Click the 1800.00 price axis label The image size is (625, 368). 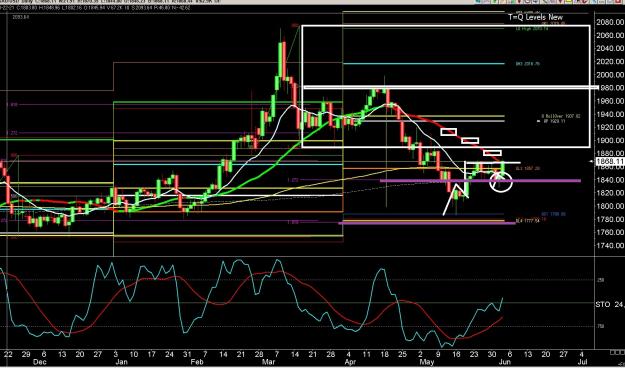click(x=611, y=206)
